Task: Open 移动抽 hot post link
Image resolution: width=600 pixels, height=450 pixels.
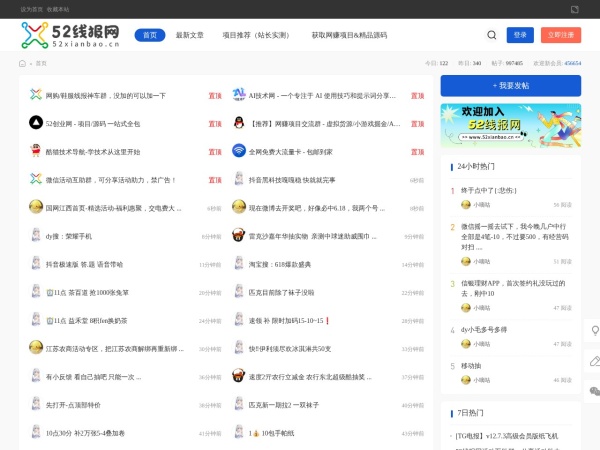Action: (x=471, y=366)
